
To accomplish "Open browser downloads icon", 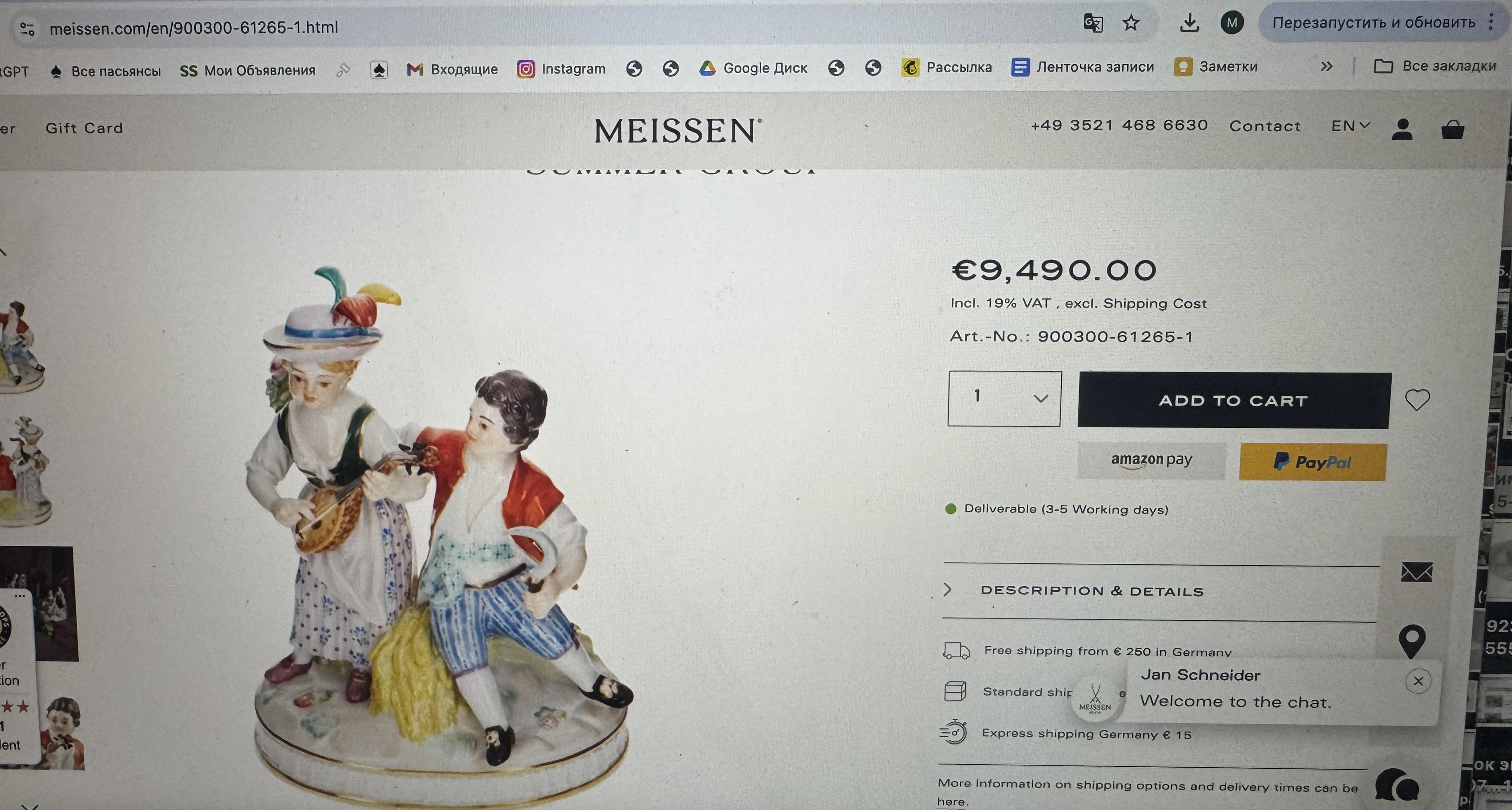I will tap(1189, 24).
